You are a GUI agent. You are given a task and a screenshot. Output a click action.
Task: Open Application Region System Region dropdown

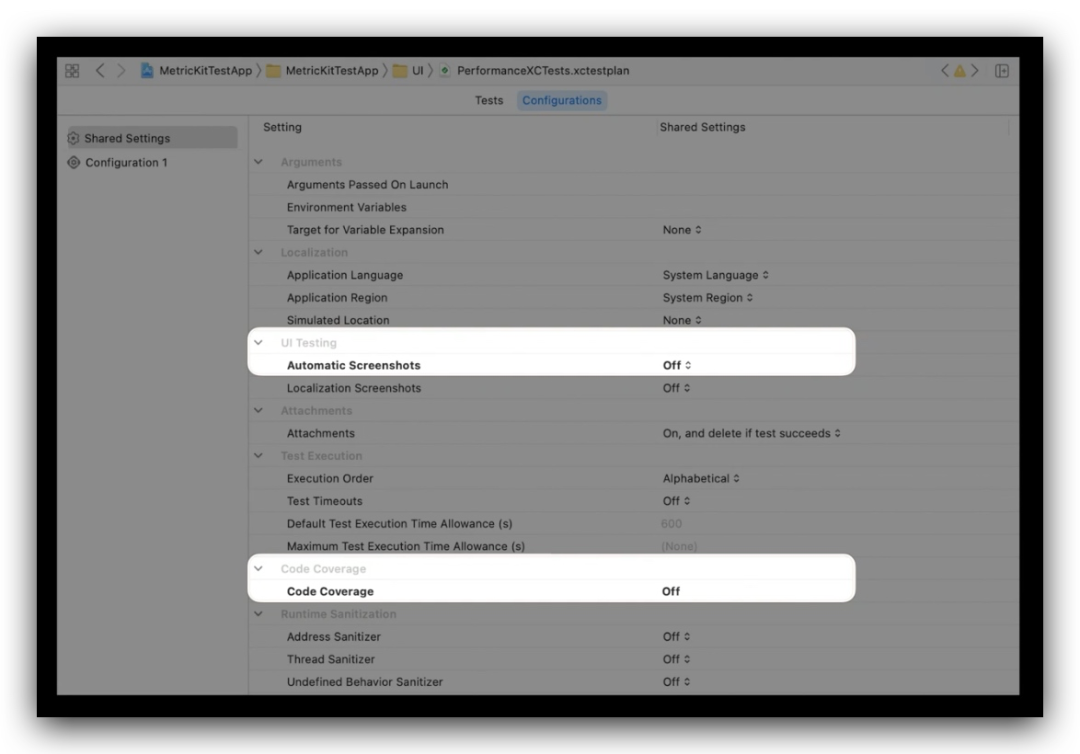708,298
